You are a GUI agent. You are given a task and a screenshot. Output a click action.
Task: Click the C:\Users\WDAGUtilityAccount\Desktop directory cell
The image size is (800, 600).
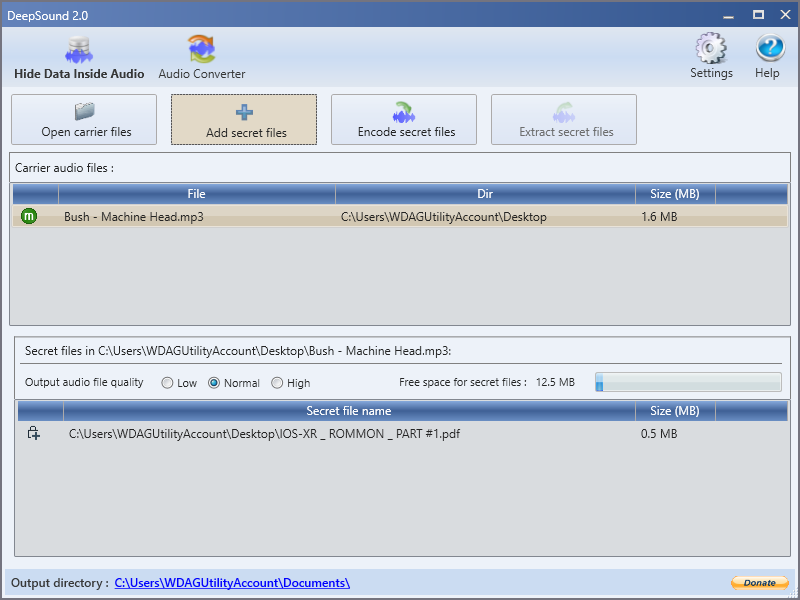pos(443,217)
